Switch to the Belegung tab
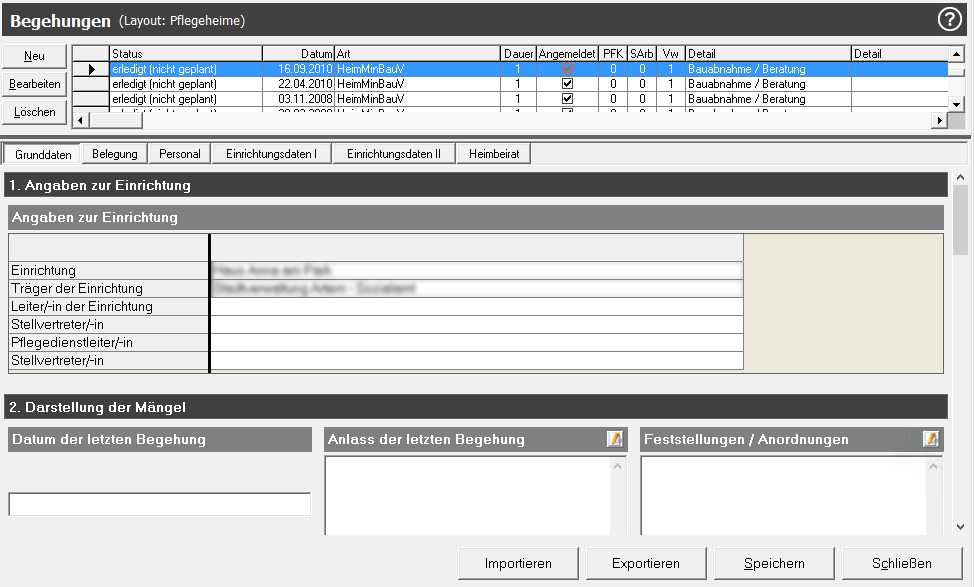This screenshot has height=587, width=974. point(115,154)
